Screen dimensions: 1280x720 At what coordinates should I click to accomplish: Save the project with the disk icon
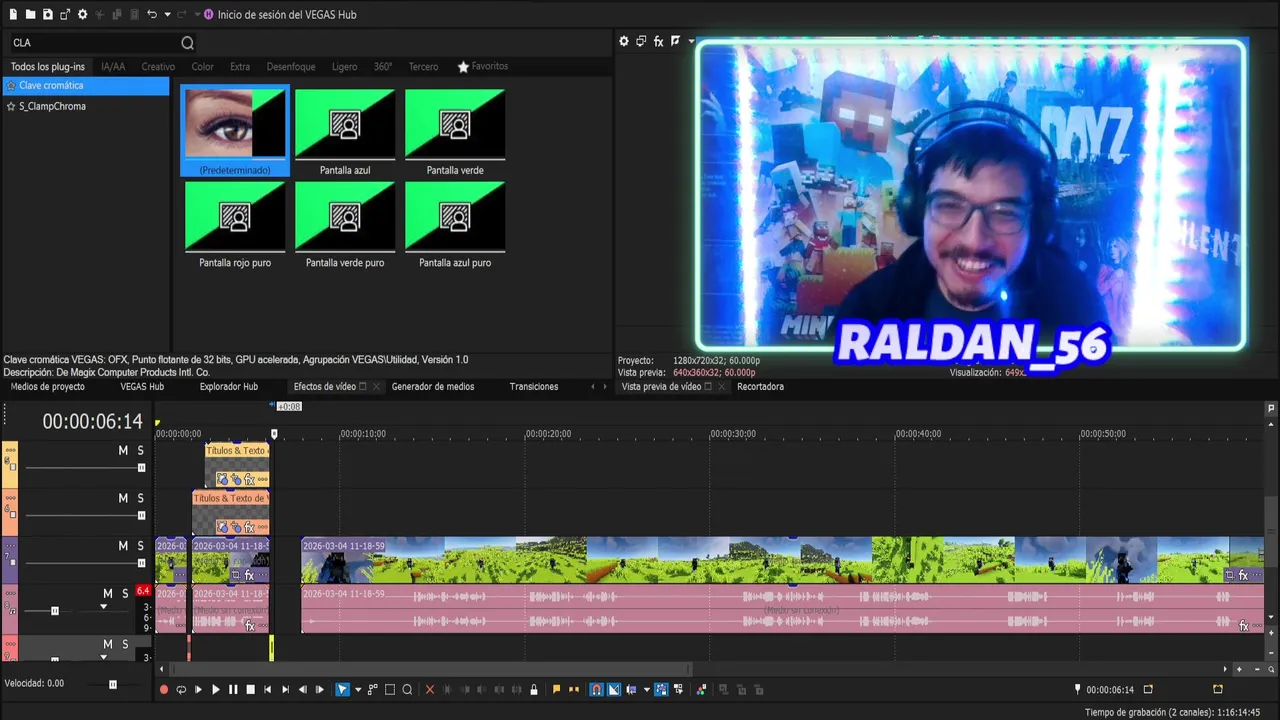pyautogui.click(x=47, y=14)
